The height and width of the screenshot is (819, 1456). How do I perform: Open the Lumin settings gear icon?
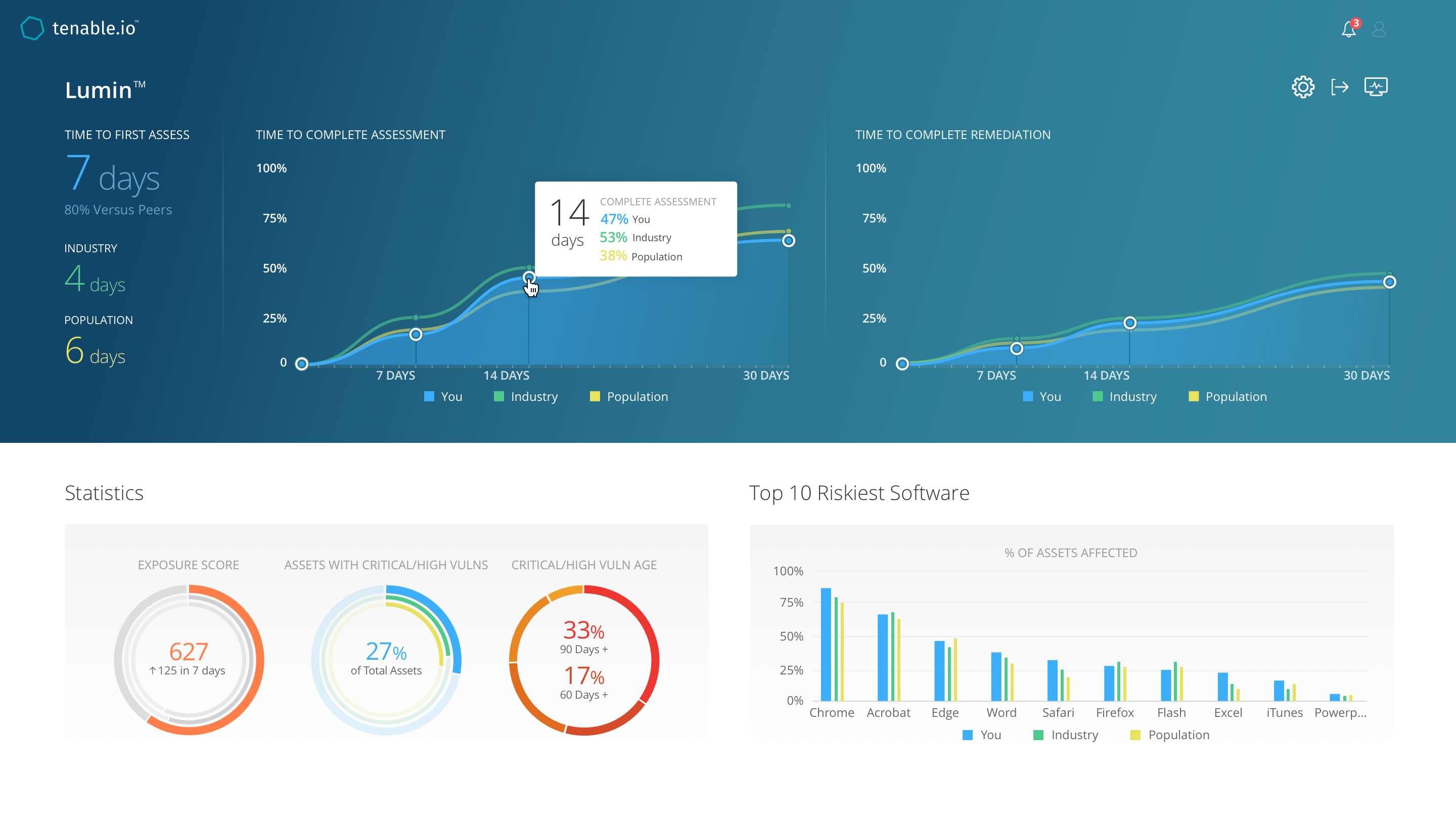[x=1303, y=86]
